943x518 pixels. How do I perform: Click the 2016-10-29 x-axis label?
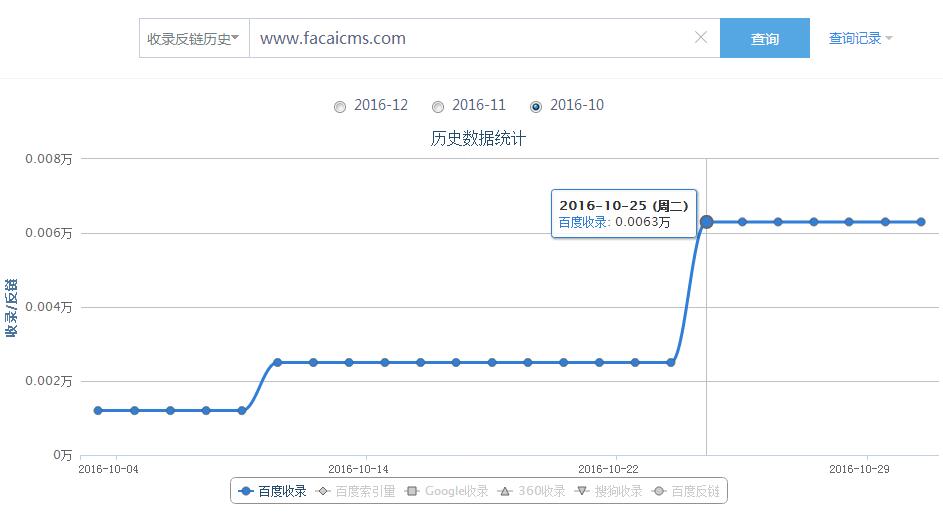pyautogui.click(x=859, y=469)
